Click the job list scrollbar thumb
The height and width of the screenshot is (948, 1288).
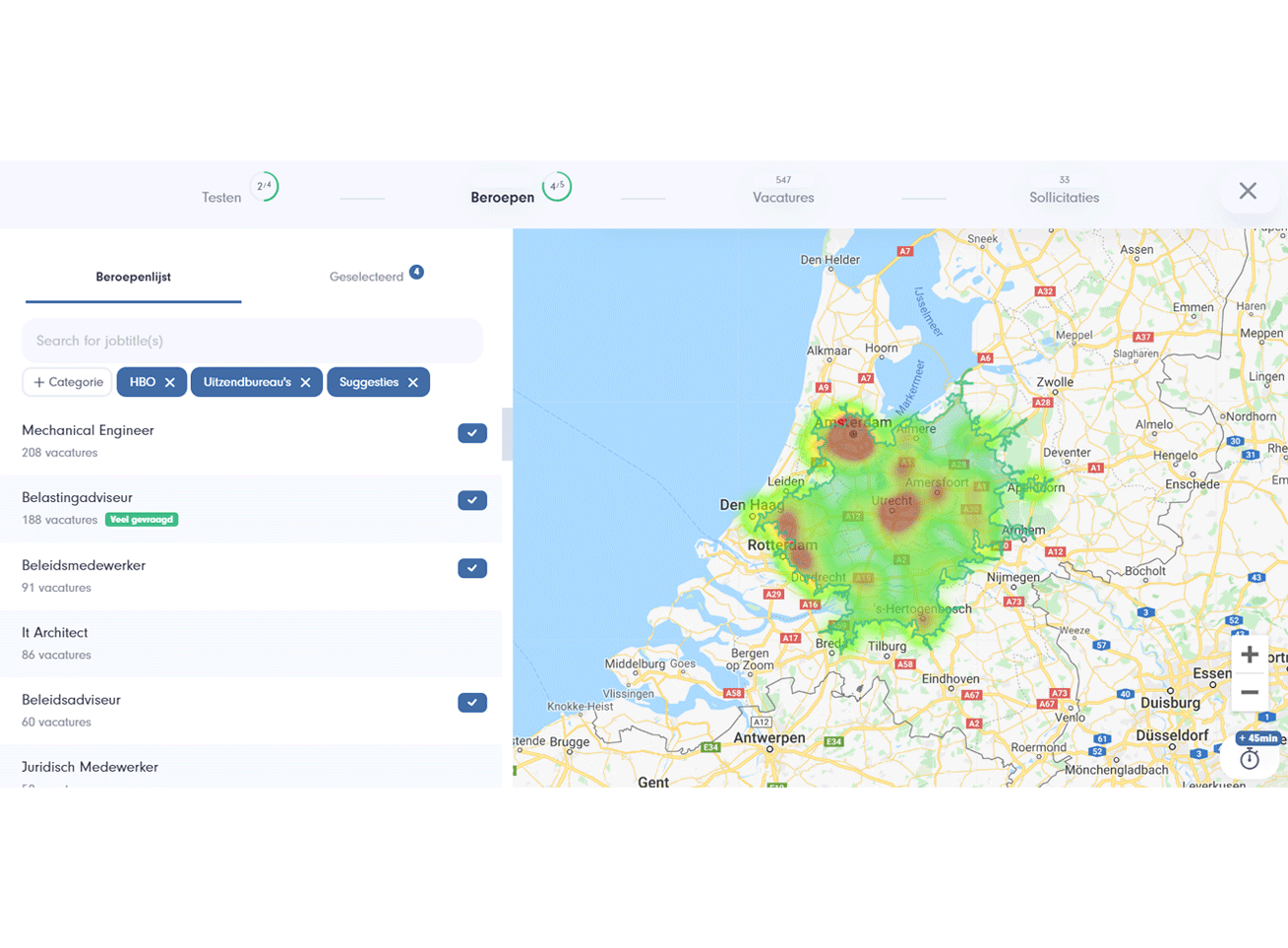[x=508, y=434]
